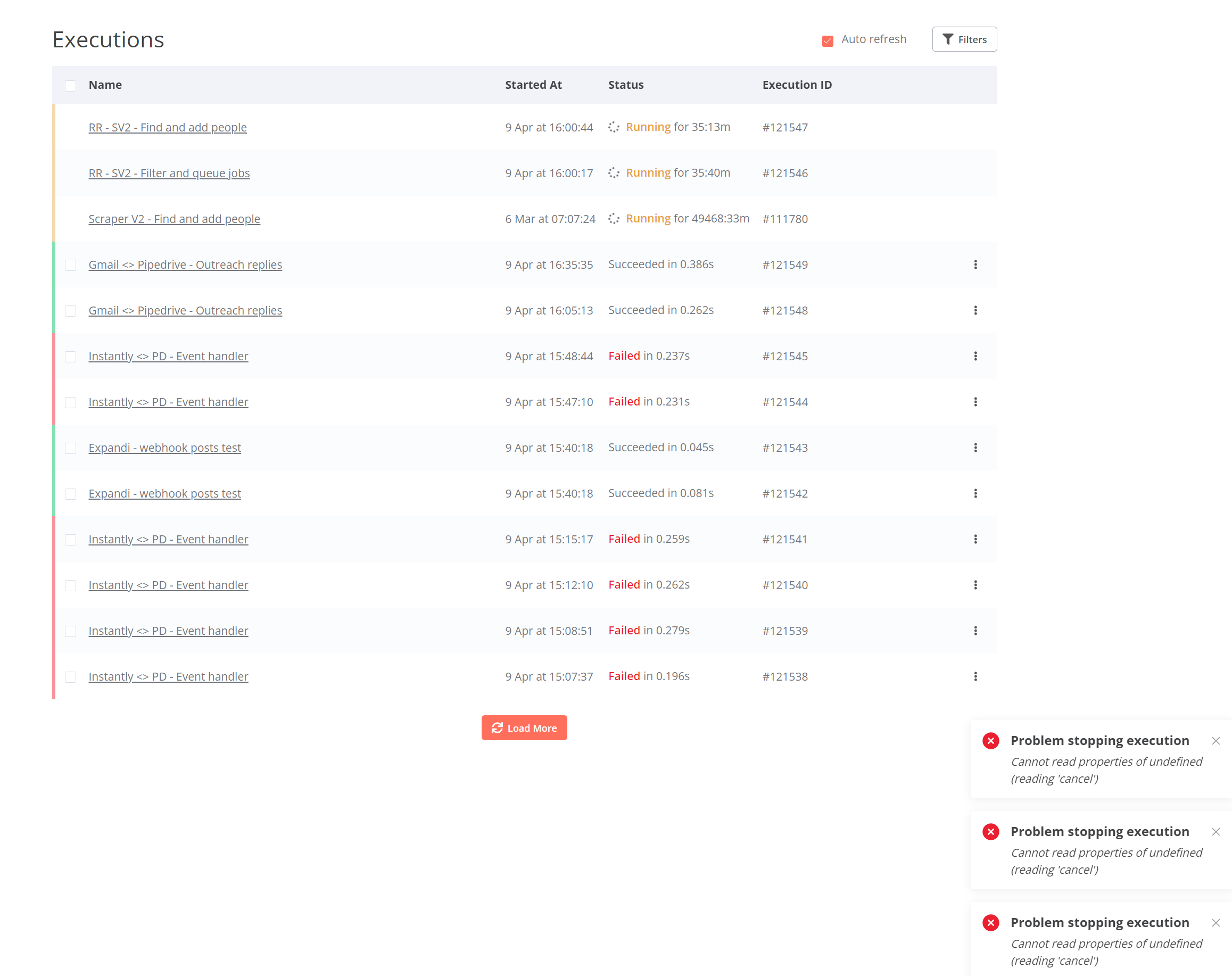Click the red error icon on third notification
Viewport: 1232px width, 976px height.
990,922
